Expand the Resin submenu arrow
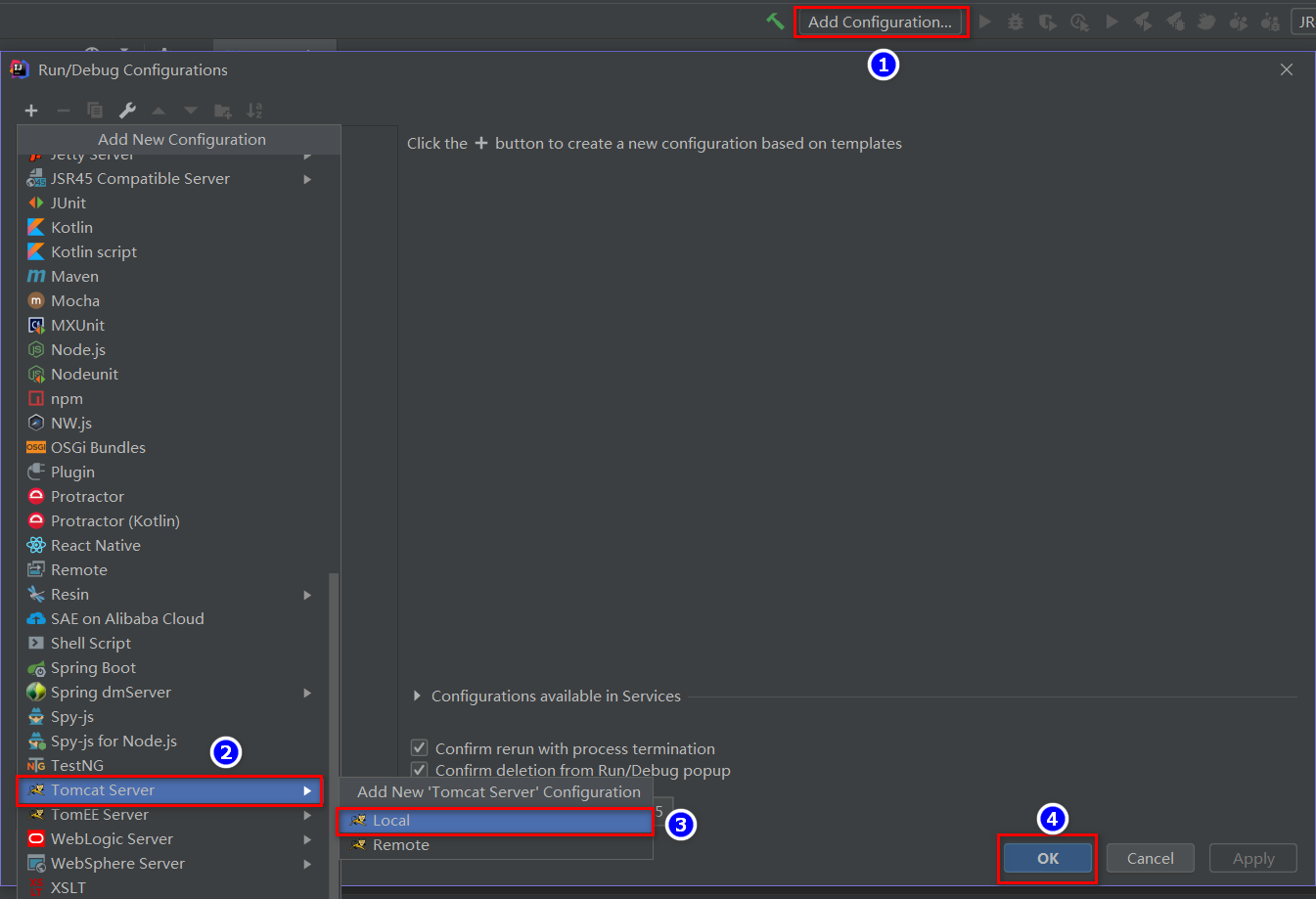This screenshot has height=899, width=1316. click(307, 595)
